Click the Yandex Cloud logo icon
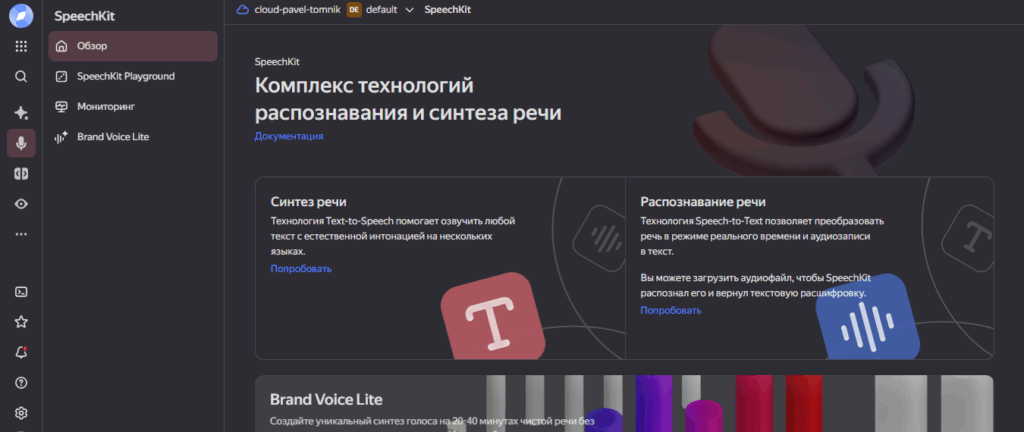 pos(21,16)
